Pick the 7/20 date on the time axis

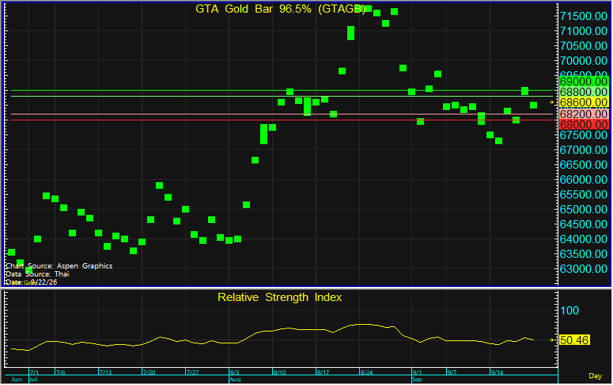click(149, 372)
